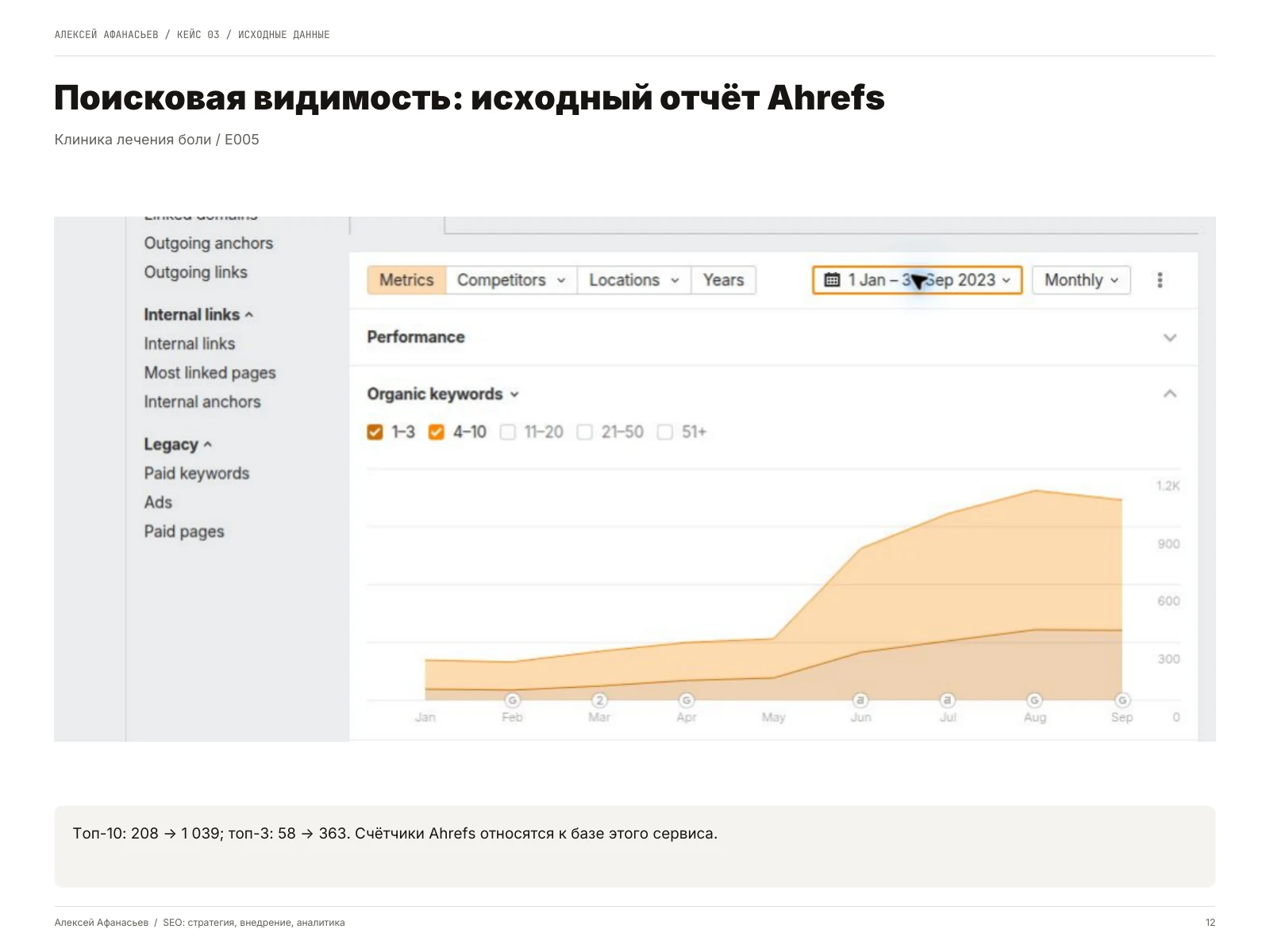Open the date range picker dropdown

[918, 280]
